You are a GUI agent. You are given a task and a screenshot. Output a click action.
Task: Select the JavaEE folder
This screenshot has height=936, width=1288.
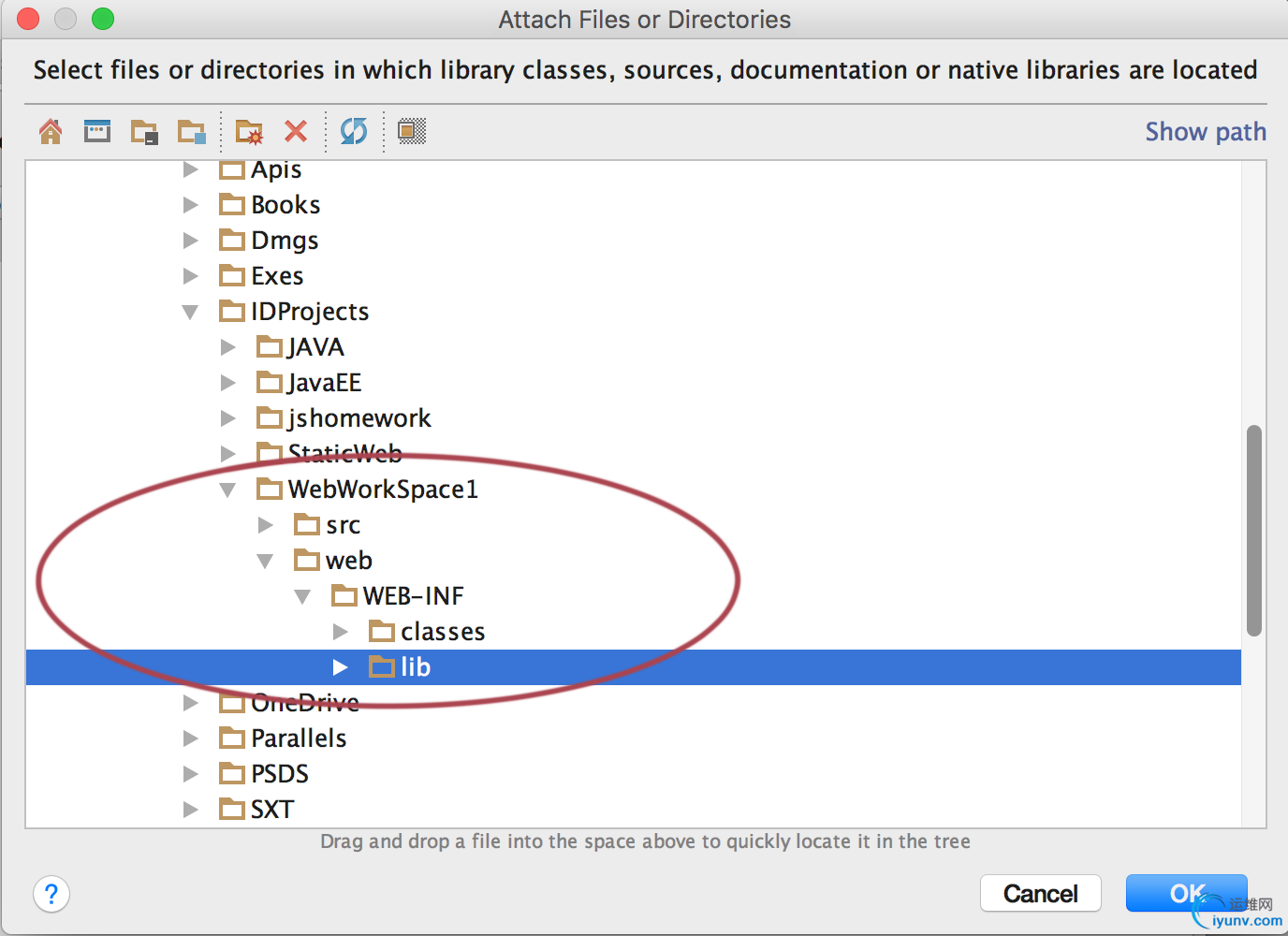[x=324, y=383]
